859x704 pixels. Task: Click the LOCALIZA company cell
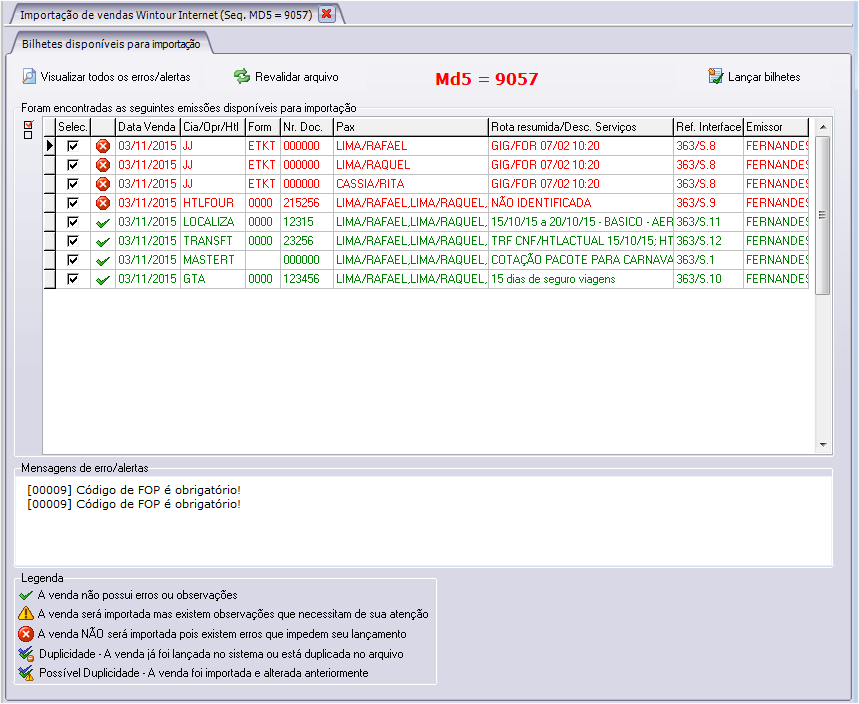coord(213,222)
